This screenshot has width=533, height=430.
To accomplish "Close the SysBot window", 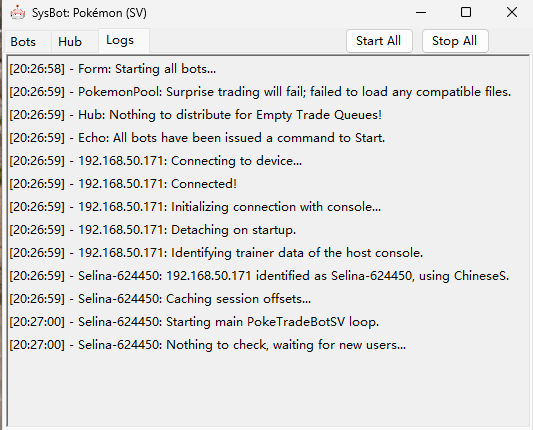I will pyautogui.click(x=512, y=13).
